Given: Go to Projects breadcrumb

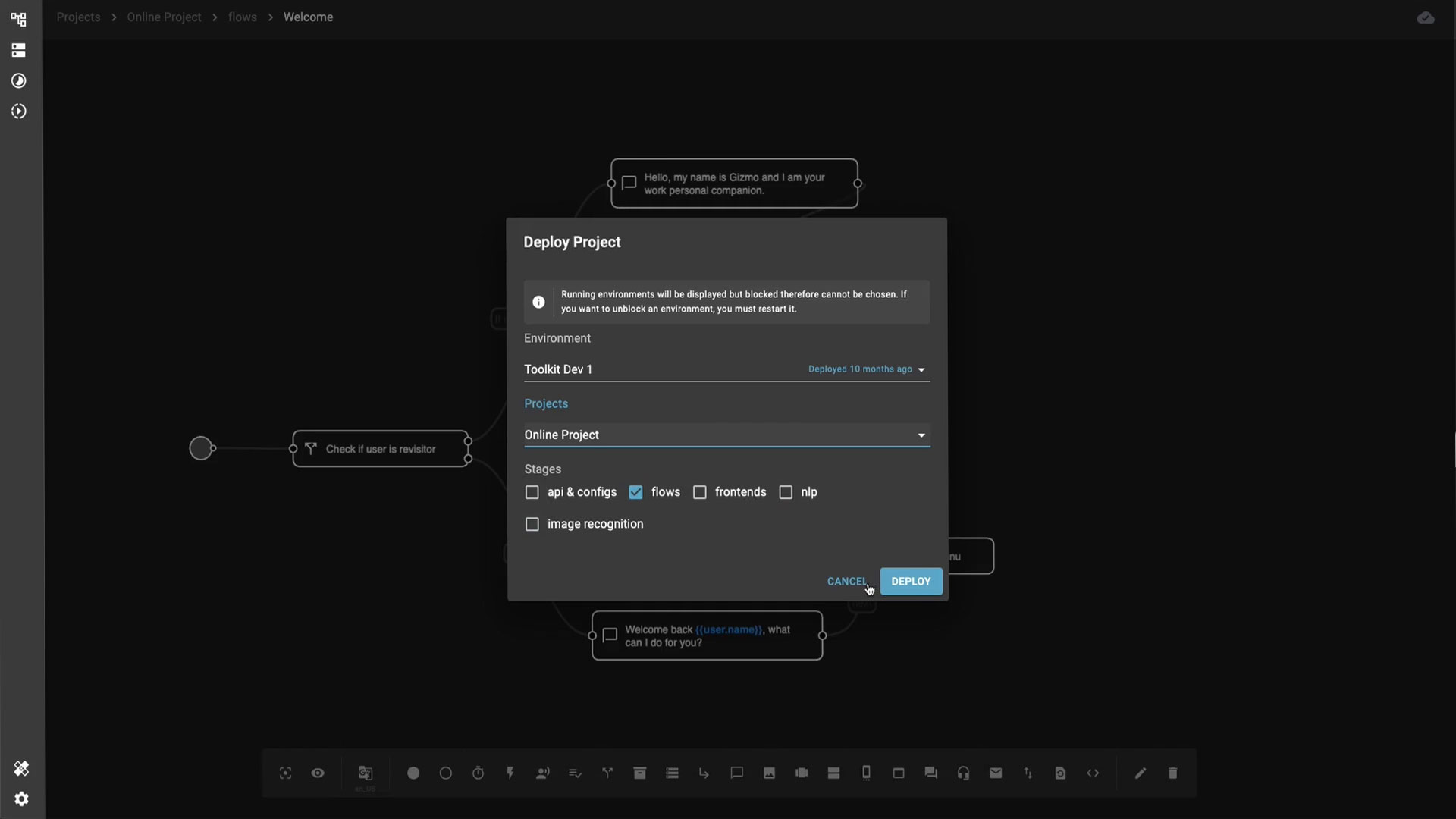Looking at the screenshot, I should click(x=78, y=17).
